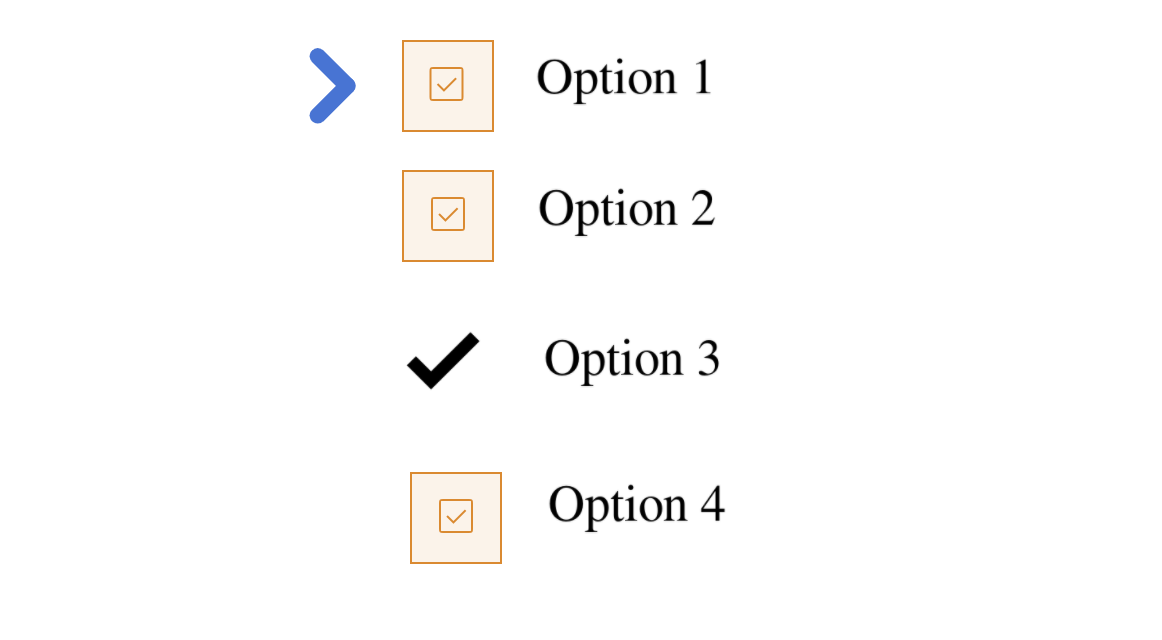Click the word Option in the third row
Viewport: 1162px width, 640px height.
coord(614,360)
